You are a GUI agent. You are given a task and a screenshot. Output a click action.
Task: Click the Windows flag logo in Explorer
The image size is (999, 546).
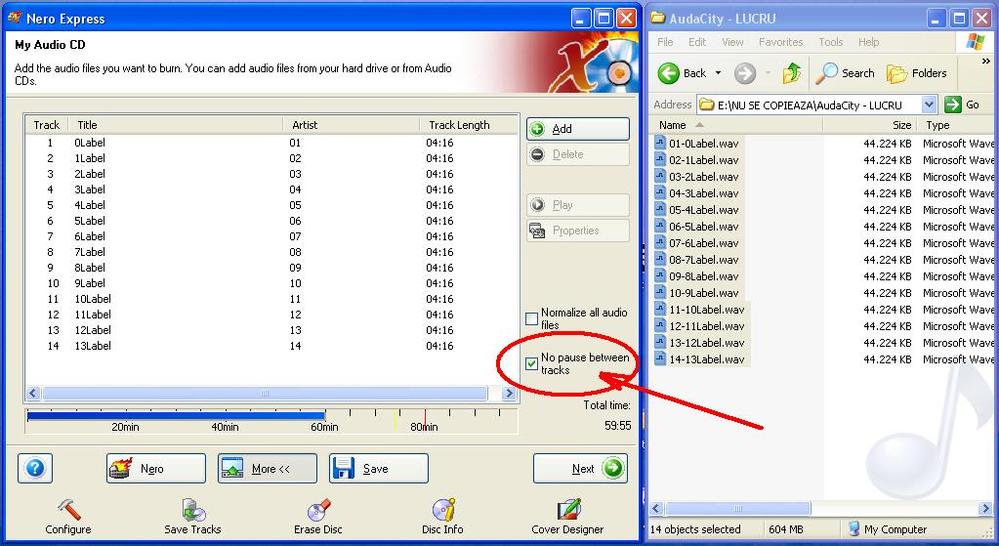pos(975,43)
